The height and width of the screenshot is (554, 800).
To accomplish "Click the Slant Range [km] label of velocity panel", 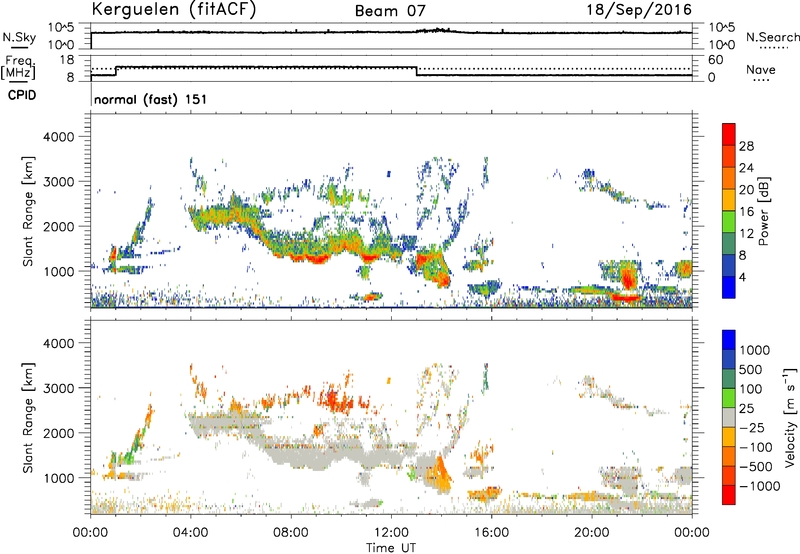I will 28,417.
